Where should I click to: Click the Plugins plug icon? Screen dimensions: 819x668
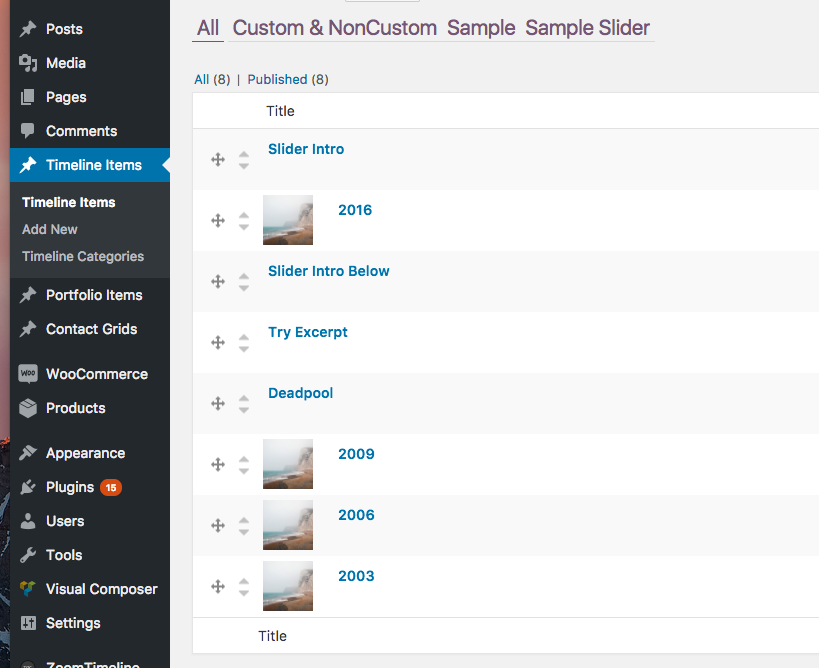click(28, 487)
